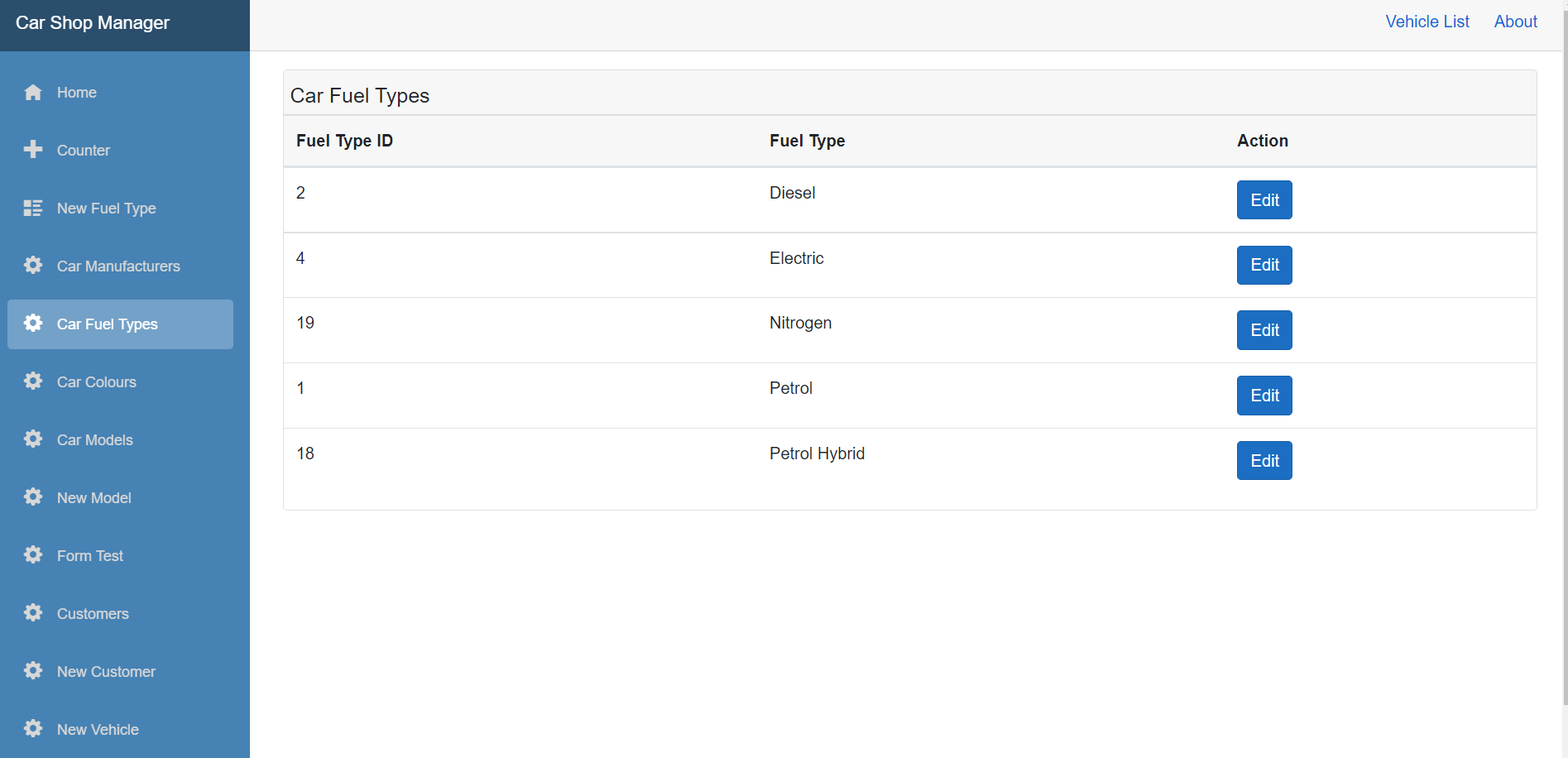Screen dimensions: 1568x758
Task: Edit the Petrol fuel type with ID 1
Action: 1264,396
